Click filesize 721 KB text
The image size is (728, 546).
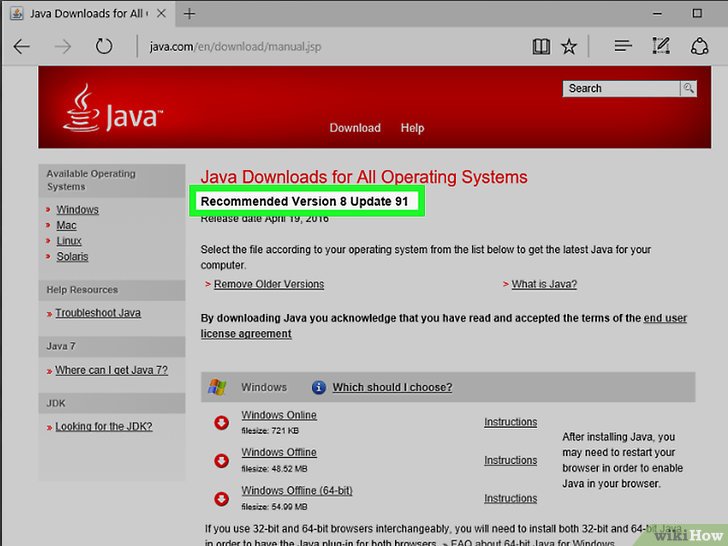click(x=270, y=431)
